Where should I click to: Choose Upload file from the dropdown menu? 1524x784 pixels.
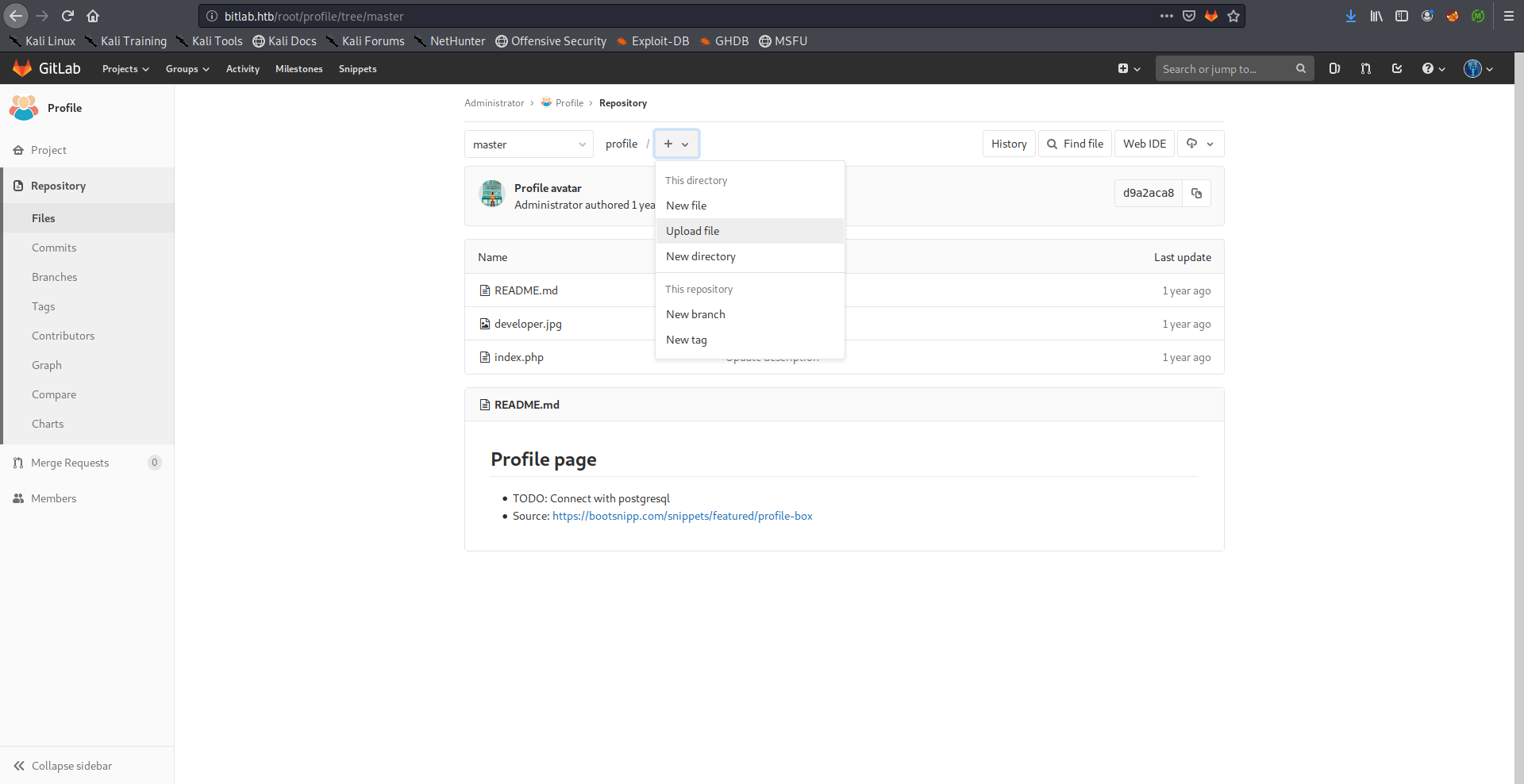coord(693,231)
